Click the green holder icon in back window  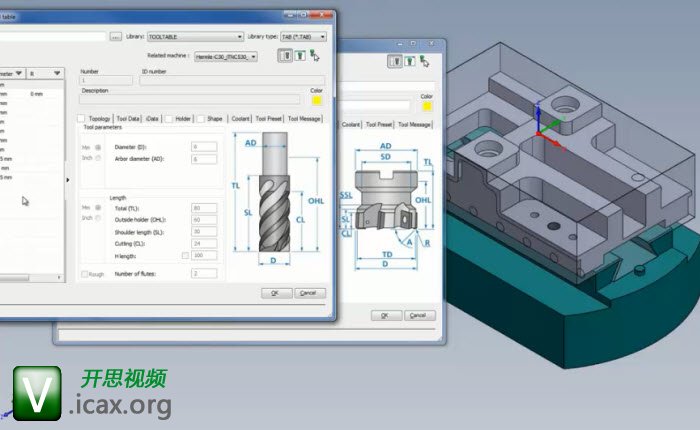[409, 61]
